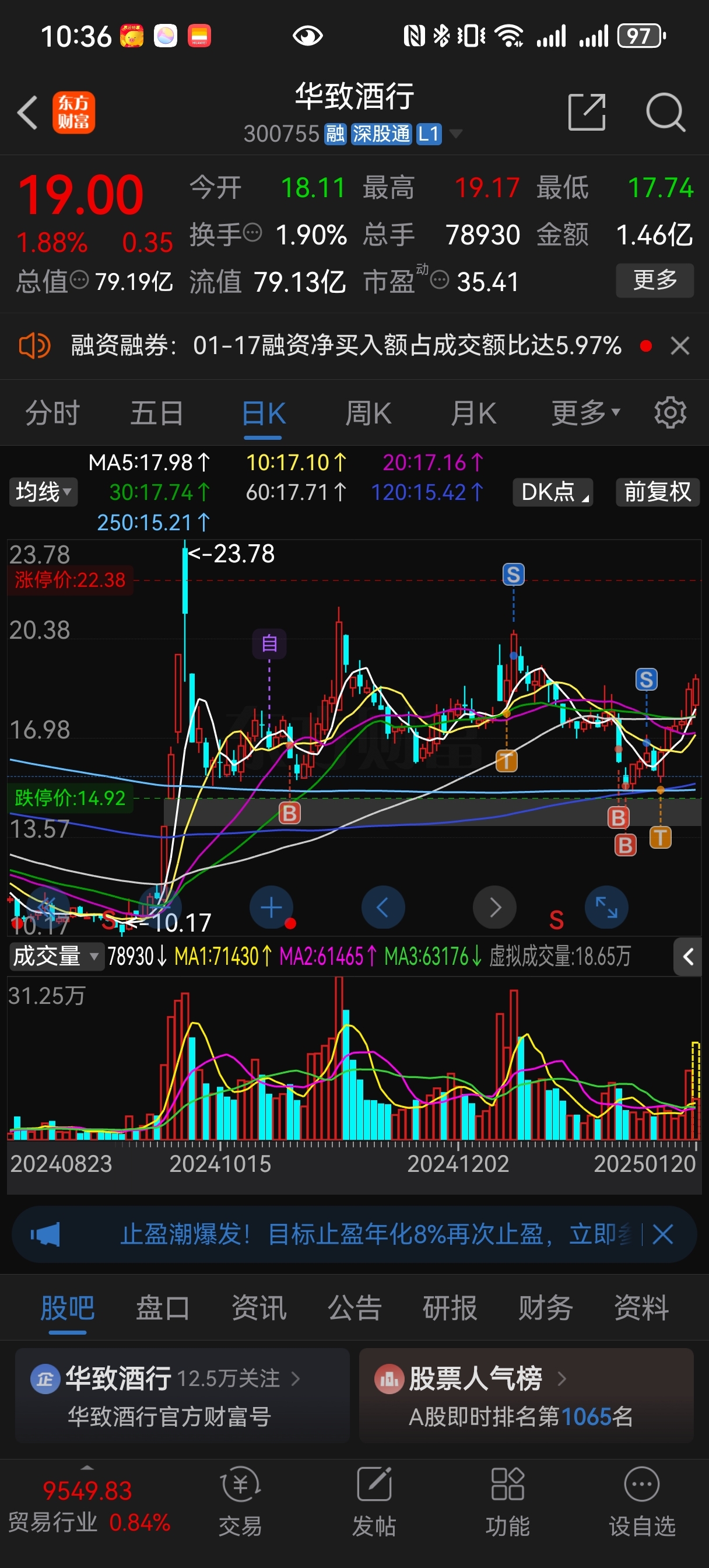Tap the red S marker beside fullscreen
709x1568 pixels.
point(556,920)
